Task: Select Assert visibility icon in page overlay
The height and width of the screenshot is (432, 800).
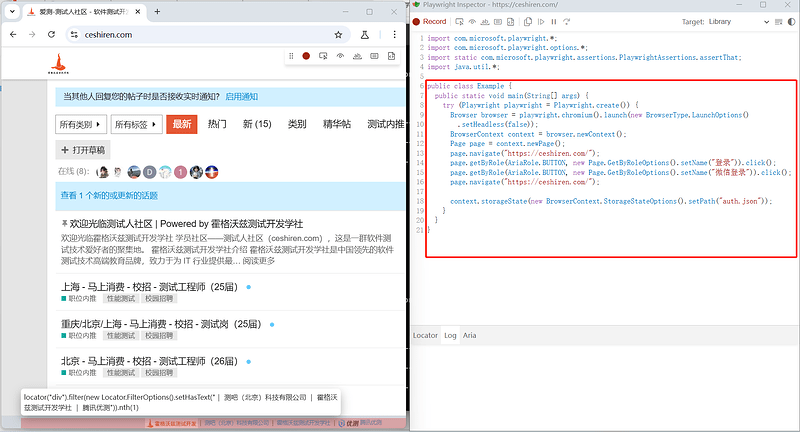Action: (340, 56)
